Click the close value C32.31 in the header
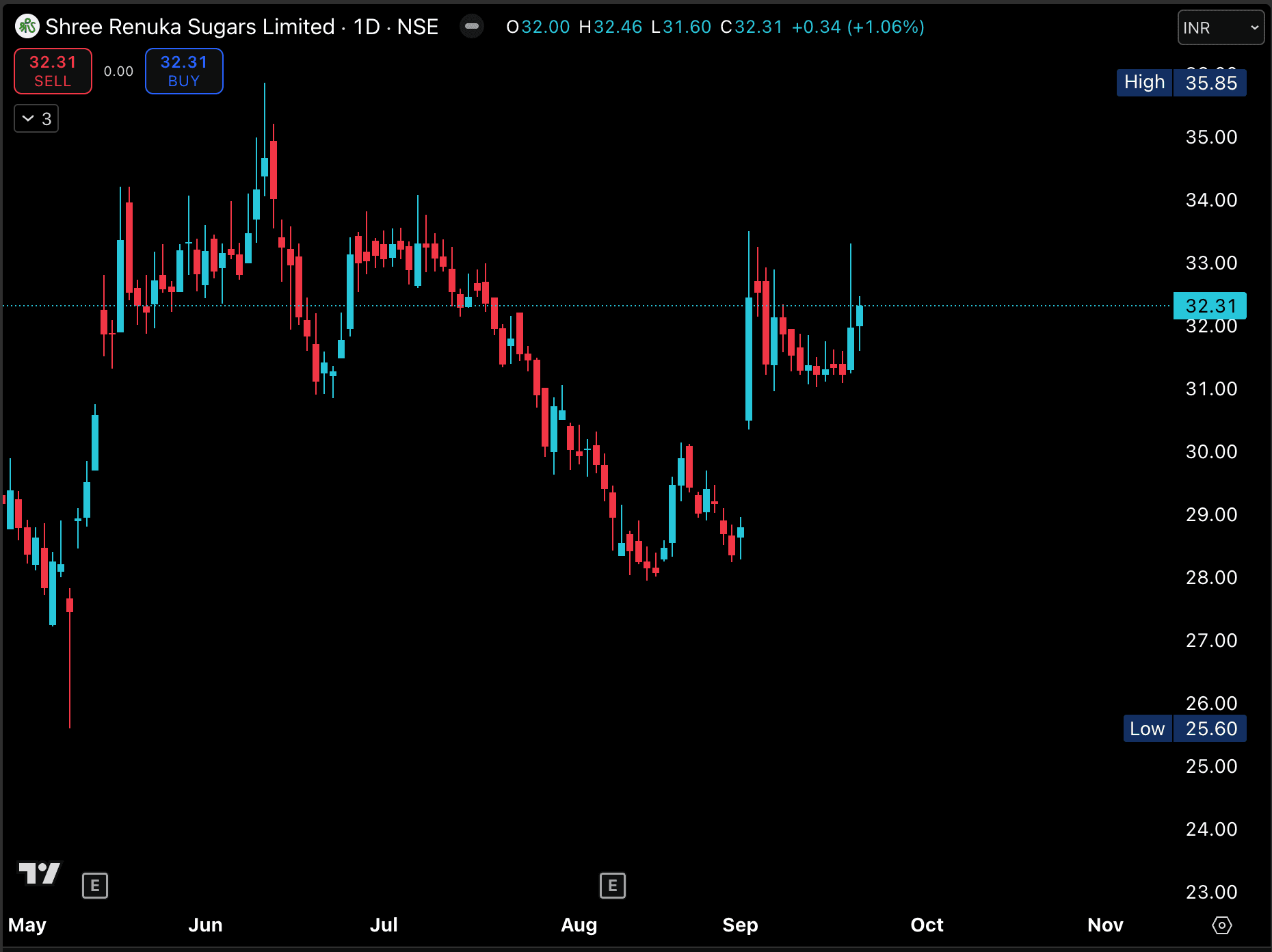Image resolution: width=1272 pixels, height=952 pixels. [x=752, y=27]
